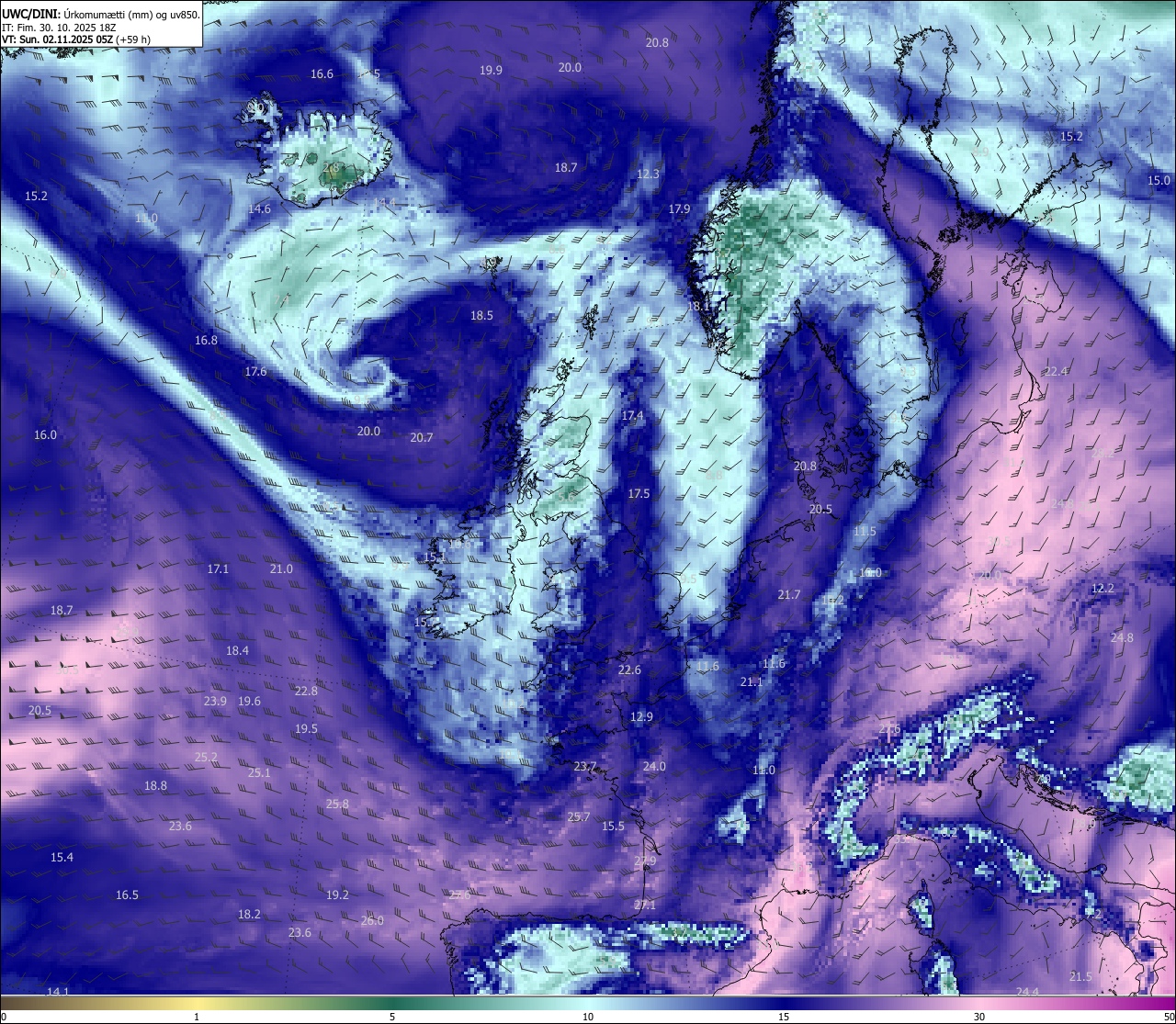The width and height of the screenshot is (1176, 1024).
Task: Click the 18.4 value label
Action: (x=237, y=650)
